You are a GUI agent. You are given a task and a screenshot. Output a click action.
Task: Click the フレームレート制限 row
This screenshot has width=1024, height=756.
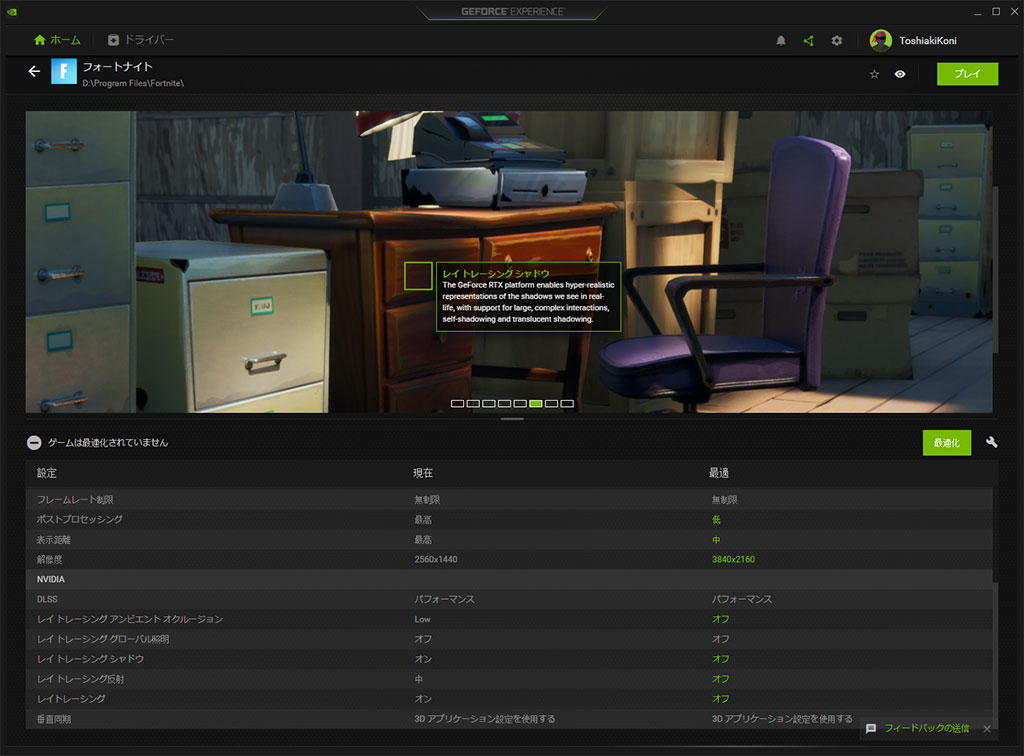pyautogui.click(x=509, y=499)
